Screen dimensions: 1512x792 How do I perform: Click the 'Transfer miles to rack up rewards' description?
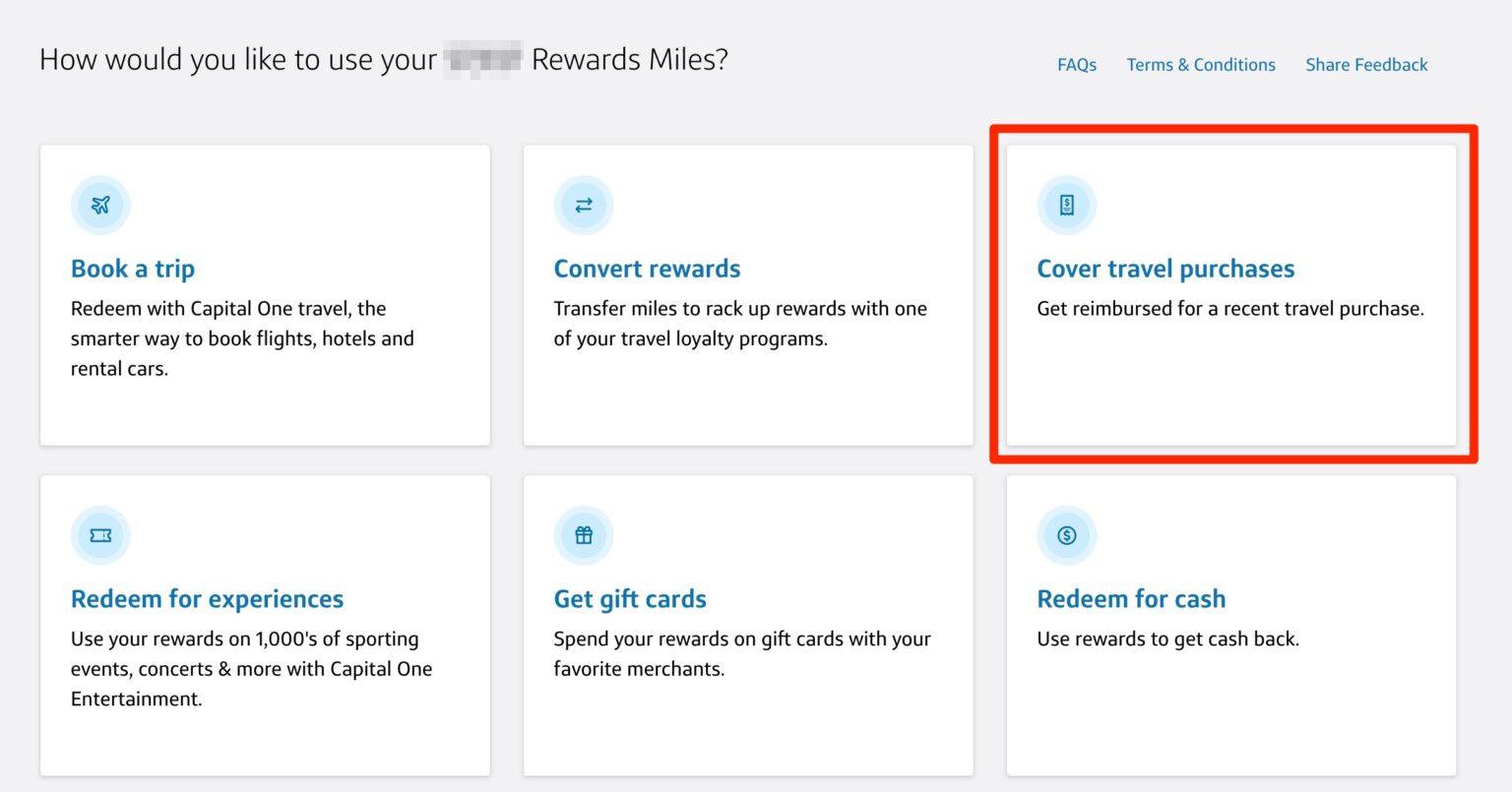coord(739,324)
